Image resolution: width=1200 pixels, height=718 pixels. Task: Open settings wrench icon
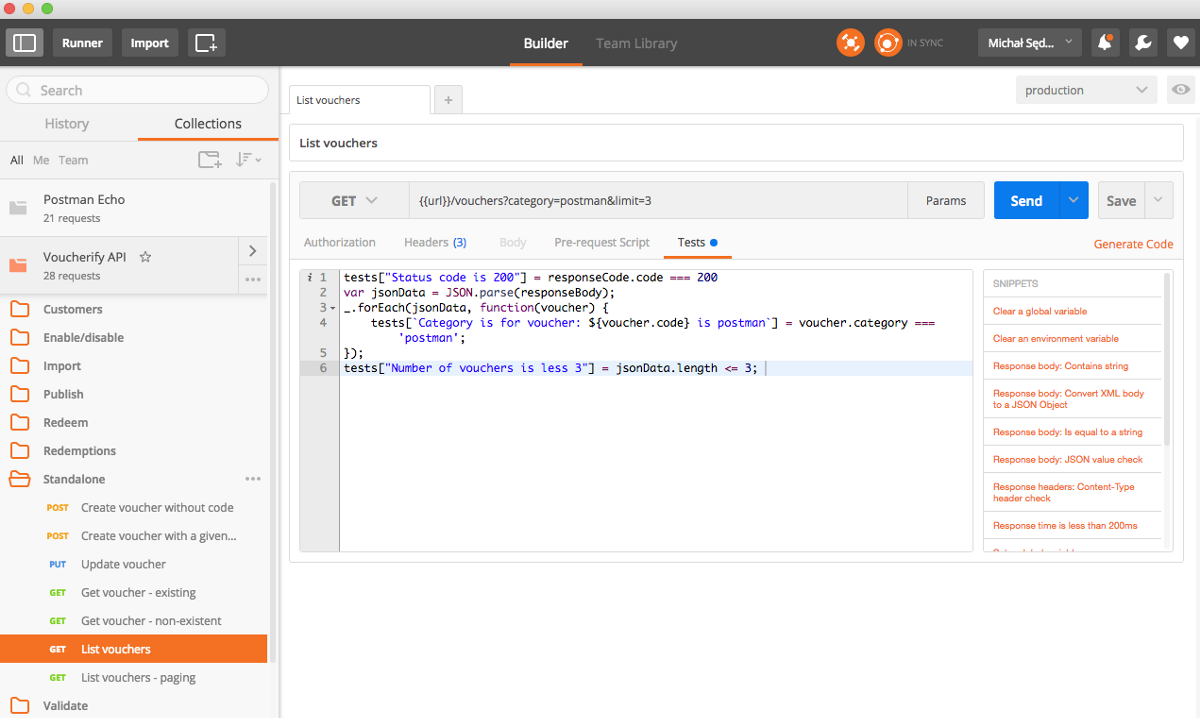click(1143, 43)
